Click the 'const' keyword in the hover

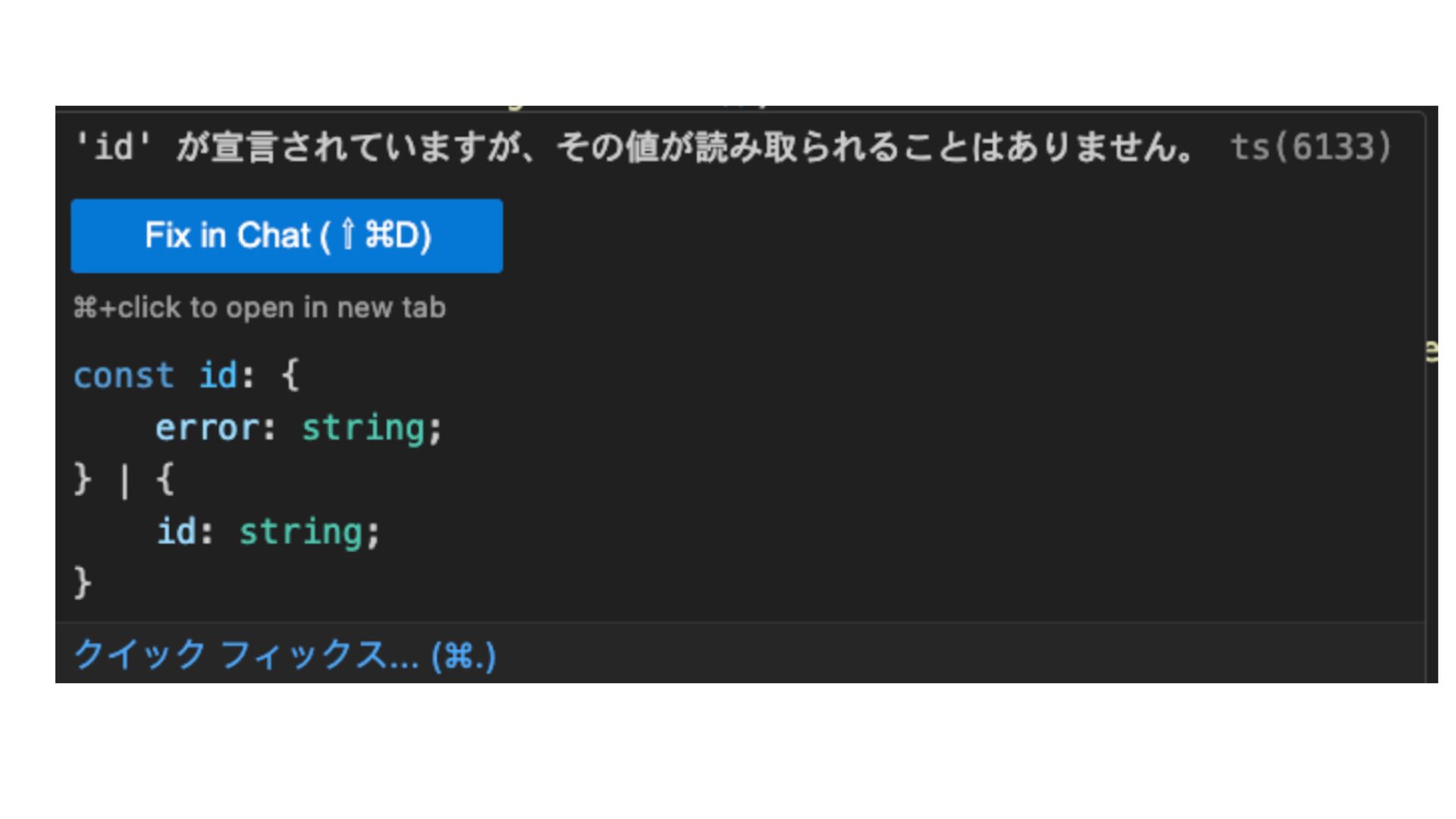tap(124, 376)
